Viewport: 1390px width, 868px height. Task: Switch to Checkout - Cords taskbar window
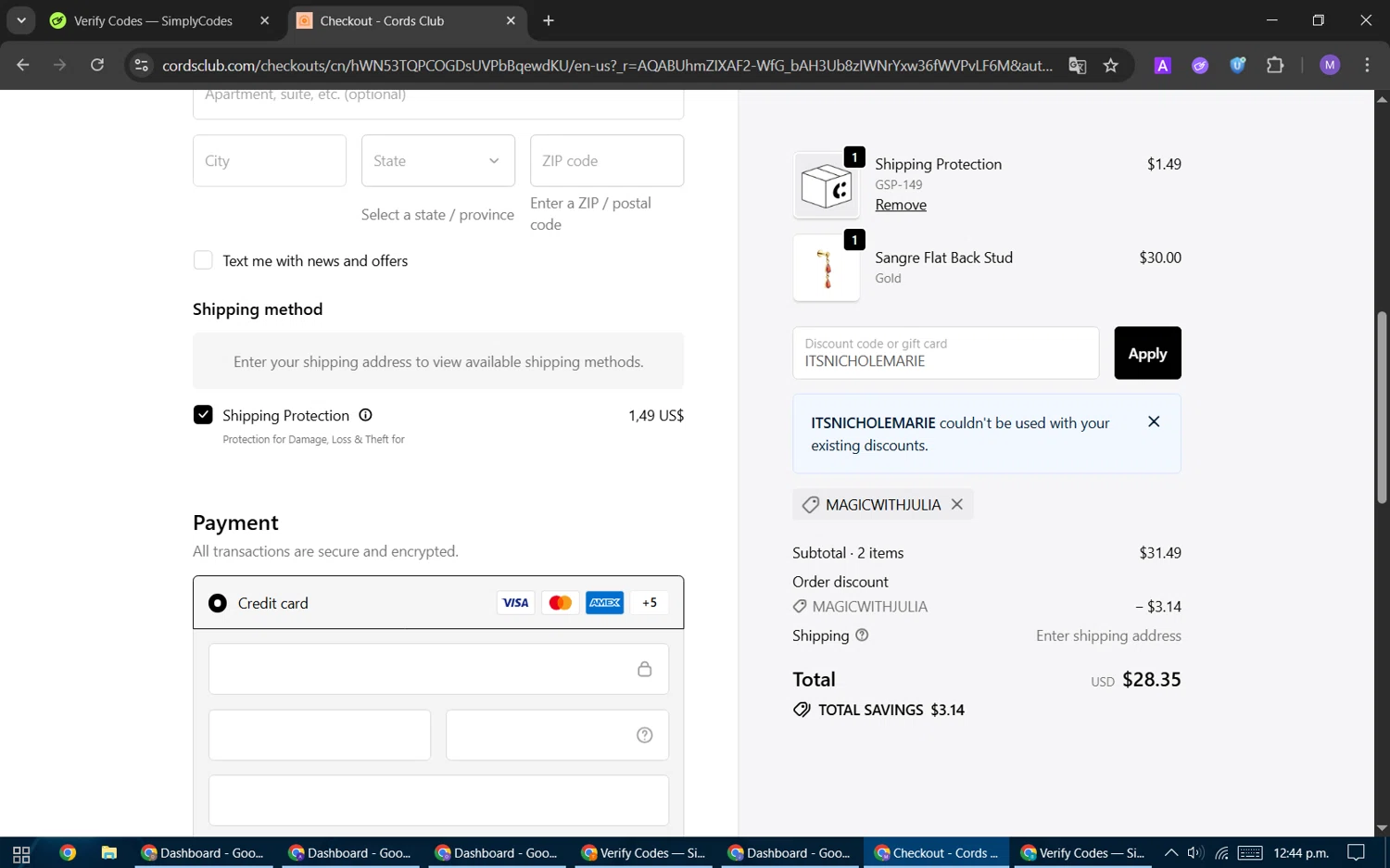[x=937, y=853]
